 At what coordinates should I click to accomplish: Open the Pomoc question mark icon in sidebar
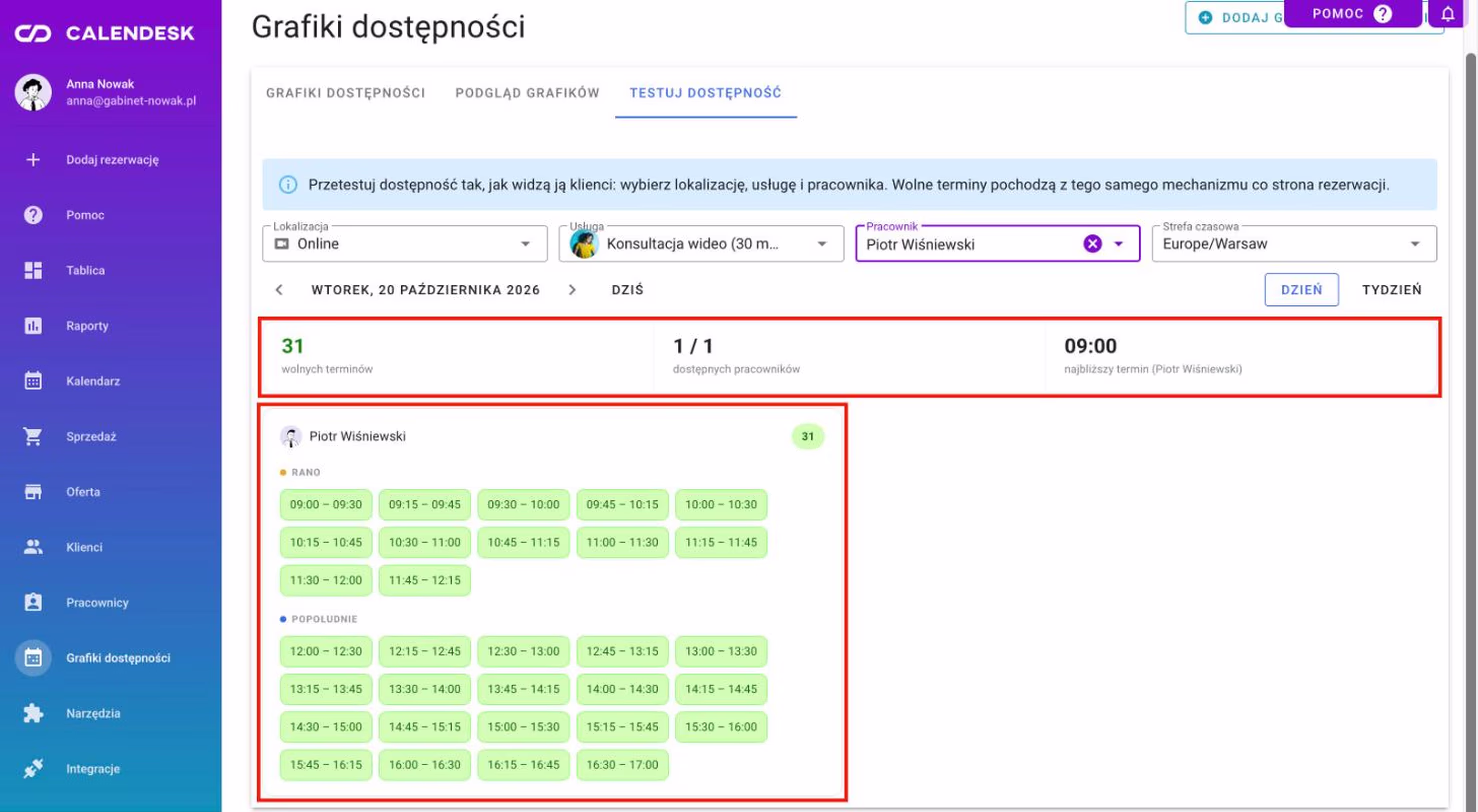(33, 215)
